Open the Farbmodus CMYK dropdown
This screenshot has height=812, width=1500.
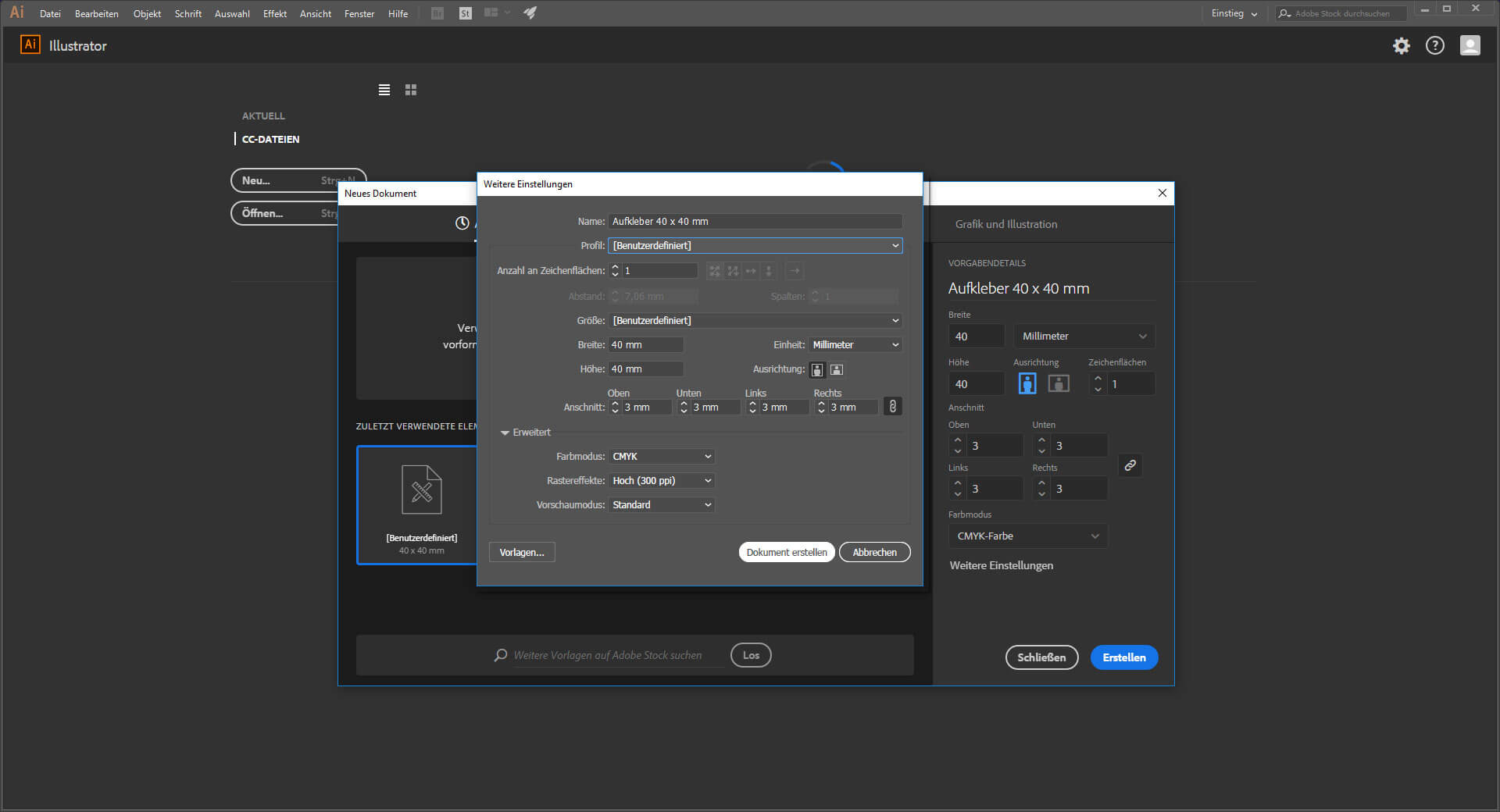point(661,457)
